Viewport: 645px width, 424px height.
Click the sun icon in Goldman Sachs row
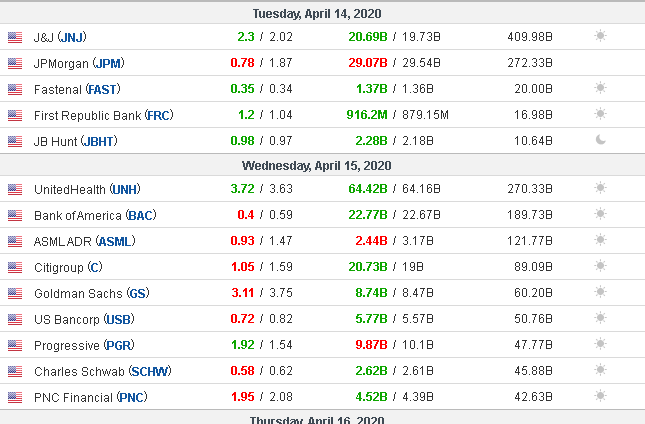click(600, 293)
